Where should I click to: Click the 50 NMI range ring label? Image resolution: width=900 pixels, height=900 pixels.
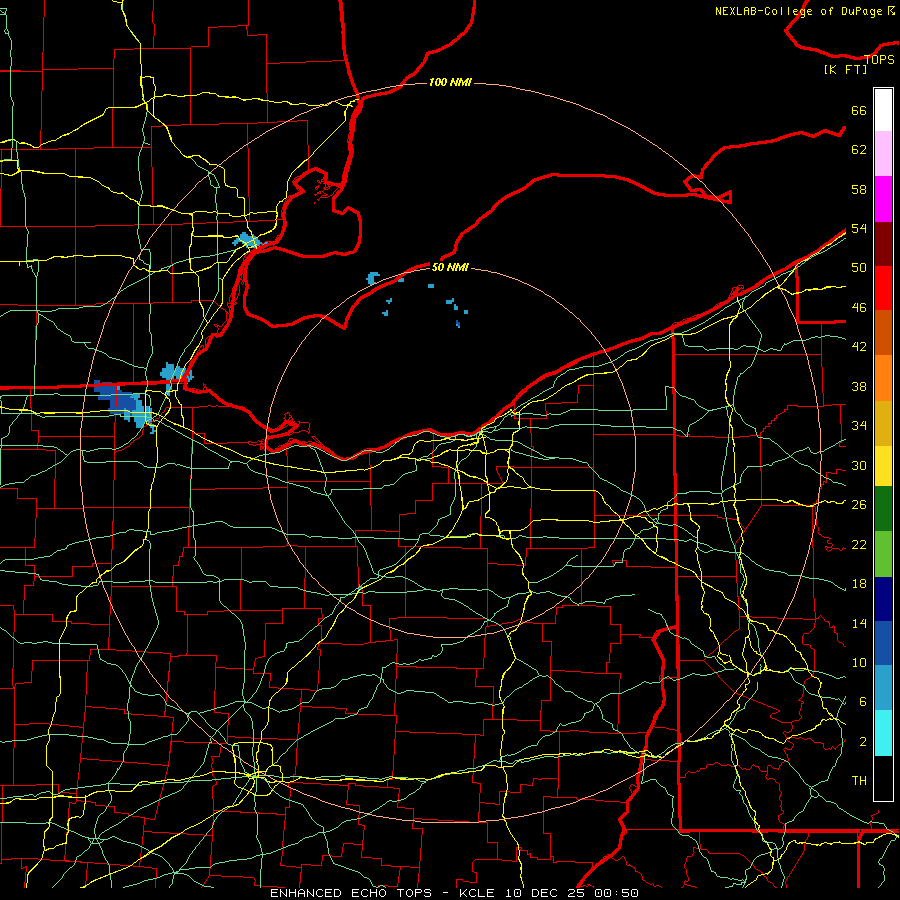(450, 267)
